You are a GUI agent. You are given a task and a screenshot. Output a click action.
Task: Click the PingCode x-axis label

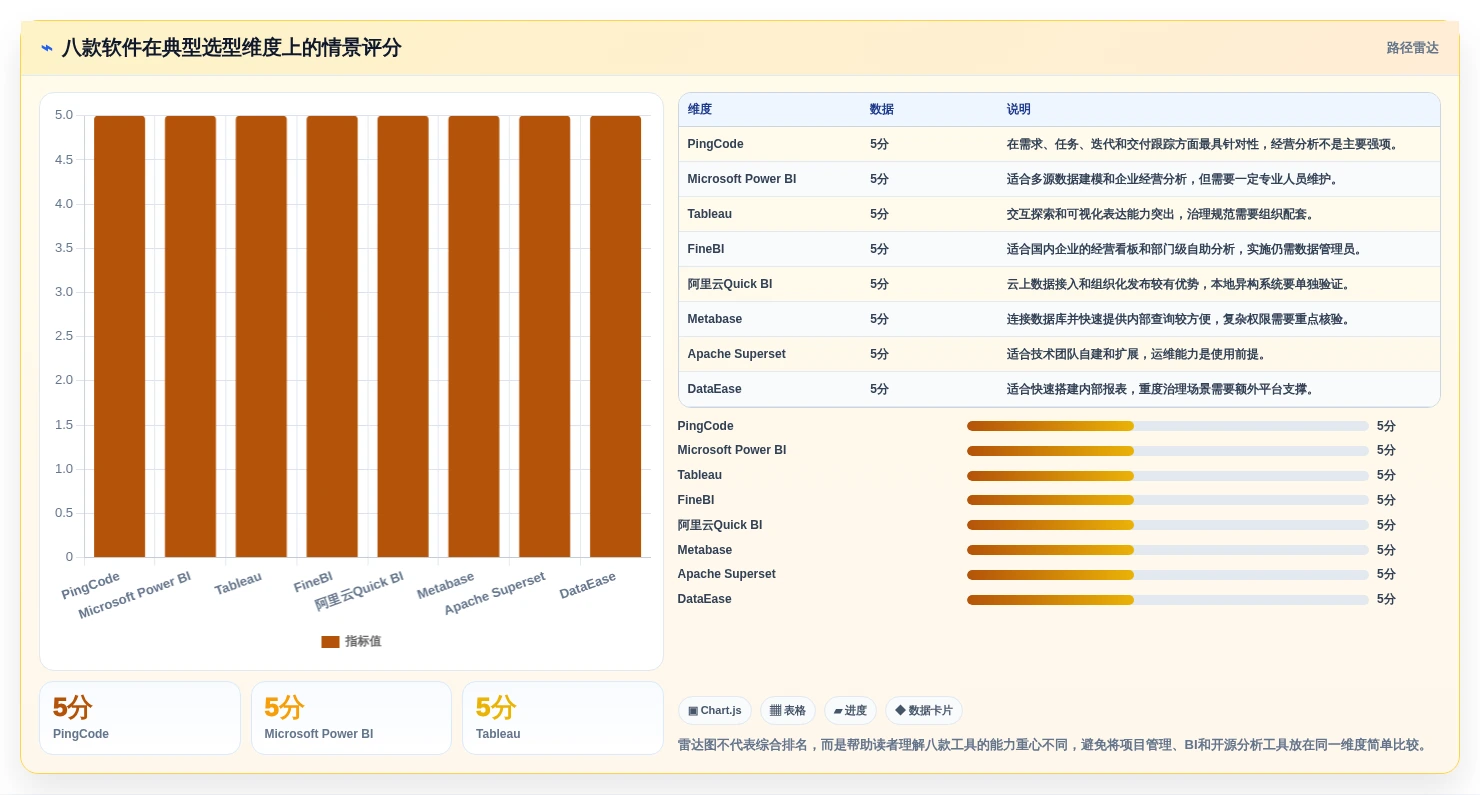point(91,585)
